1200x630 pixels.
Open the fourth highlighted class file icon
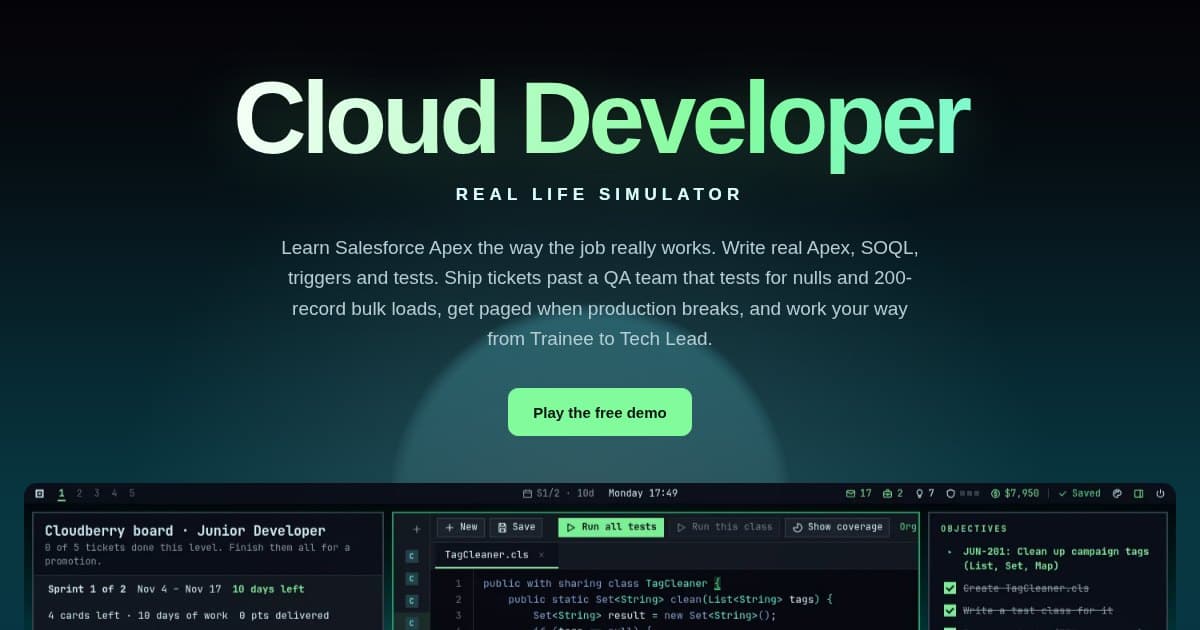pos(411,622)
